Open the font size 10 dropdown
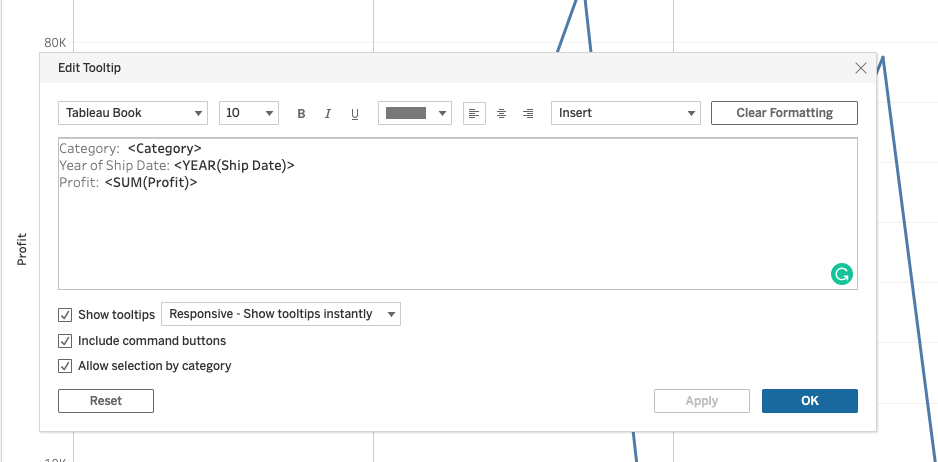This screenshot has width=938, height=462. point(249,113)
